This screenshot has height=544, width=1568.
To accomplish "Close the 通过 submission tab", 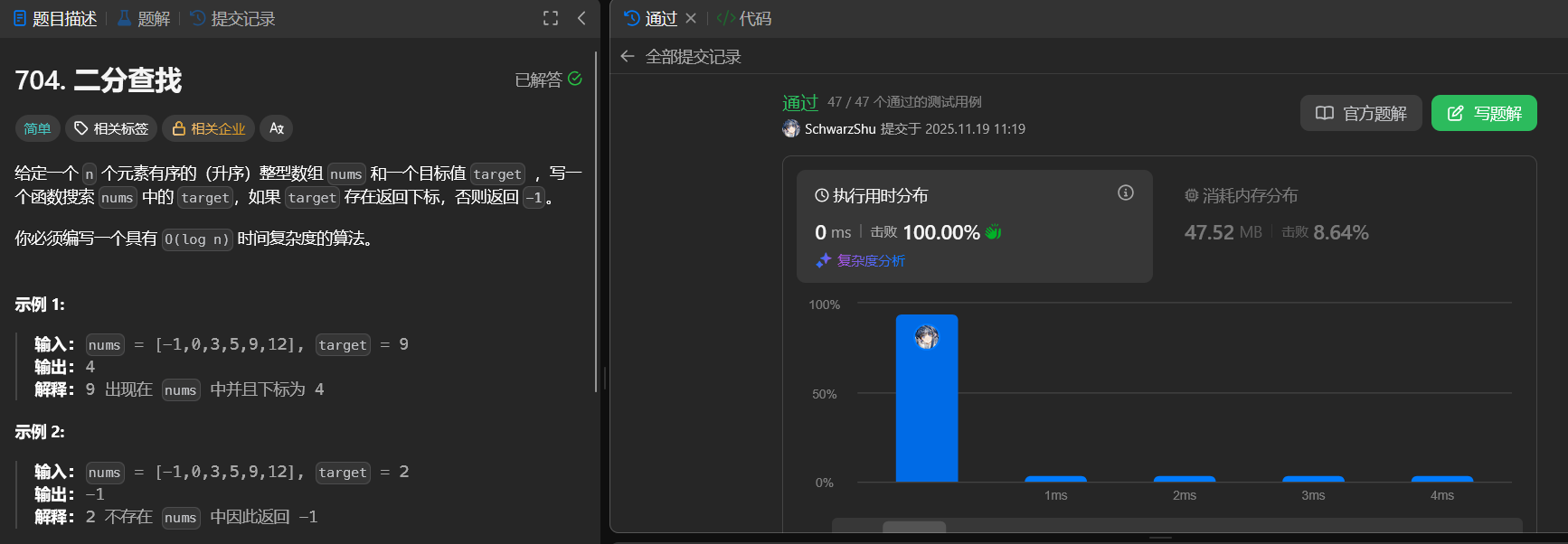I will (691, 18).
